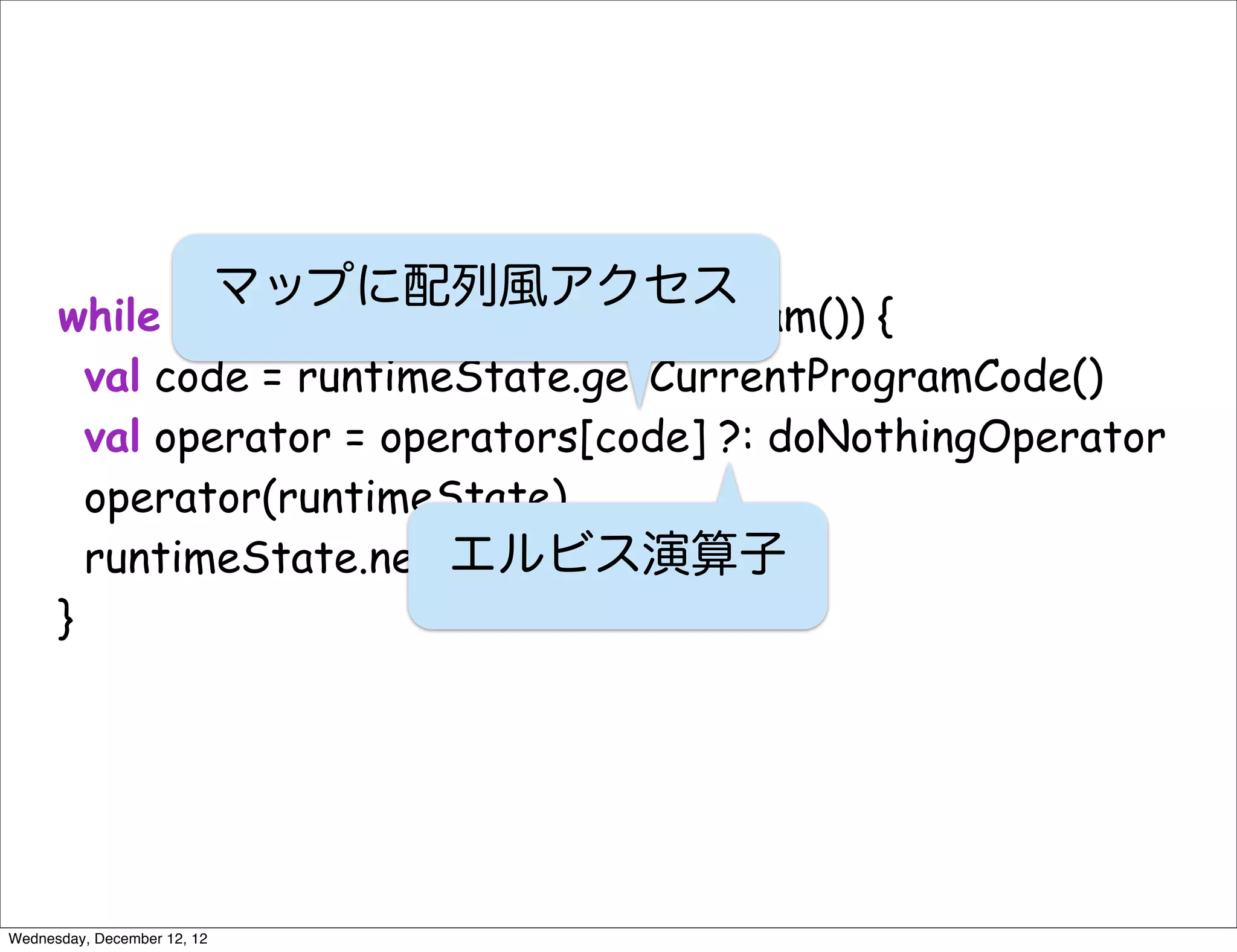Click 'CurrentProgramCode()' in the second line
Viewport: 1237px width, 952px height.
[x=877, y=378]
